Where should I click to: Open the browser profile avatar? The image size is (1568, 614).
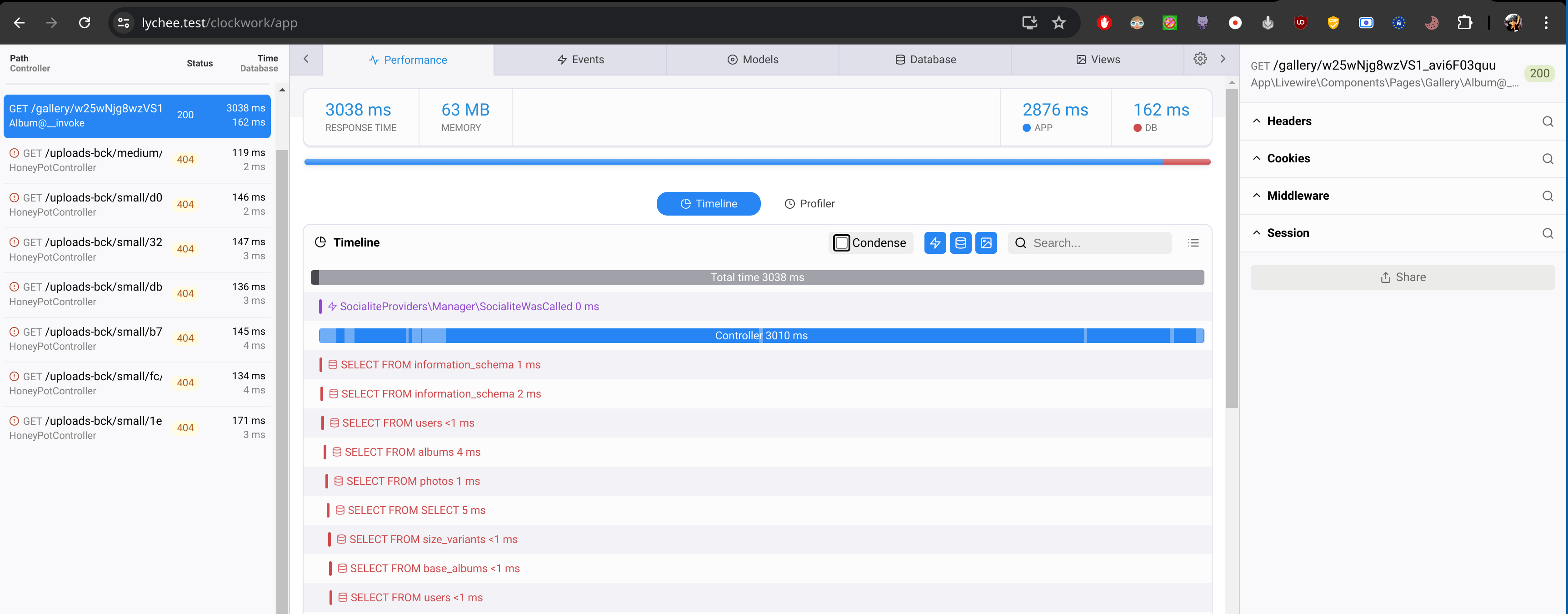coord(1513,23)
